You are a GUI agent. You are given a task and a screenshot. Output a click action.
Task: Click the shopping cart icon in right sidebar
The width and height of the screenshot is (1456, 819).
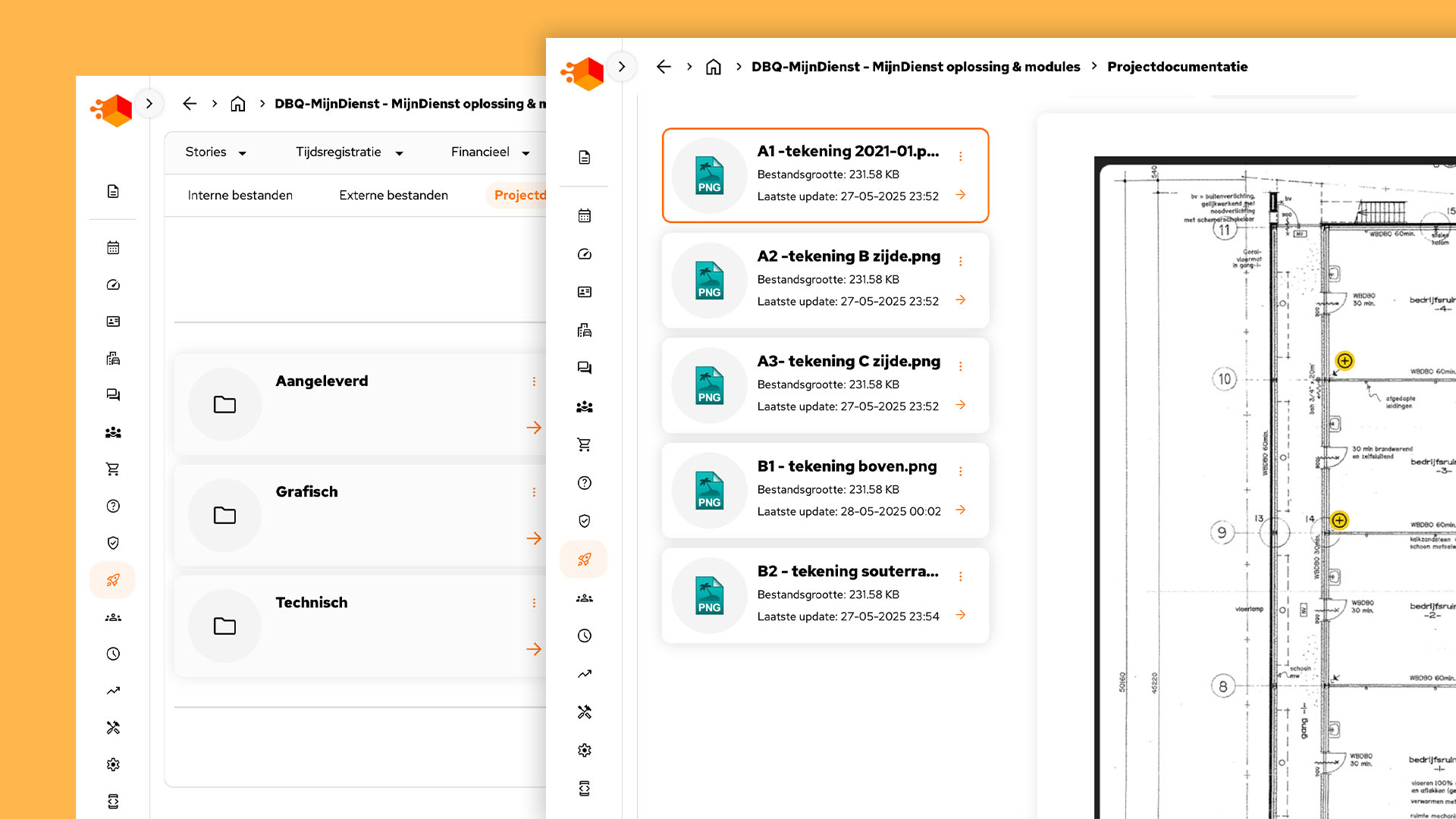click(x=584, y=445)
